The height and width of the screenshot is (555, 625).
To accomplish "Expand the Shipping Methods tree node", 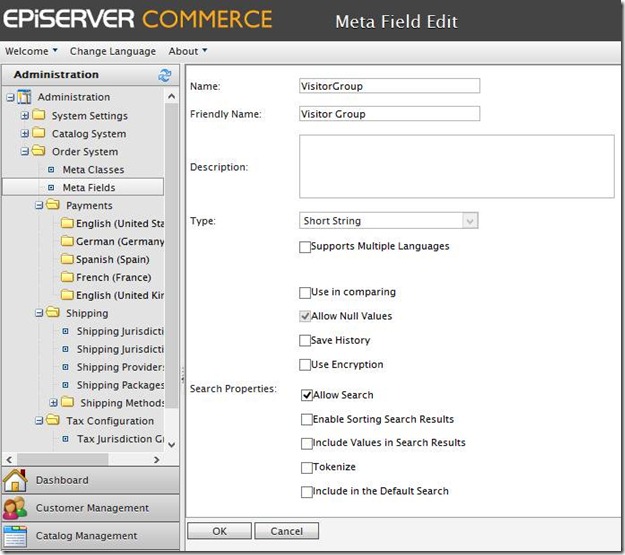I will click(53, 403).
